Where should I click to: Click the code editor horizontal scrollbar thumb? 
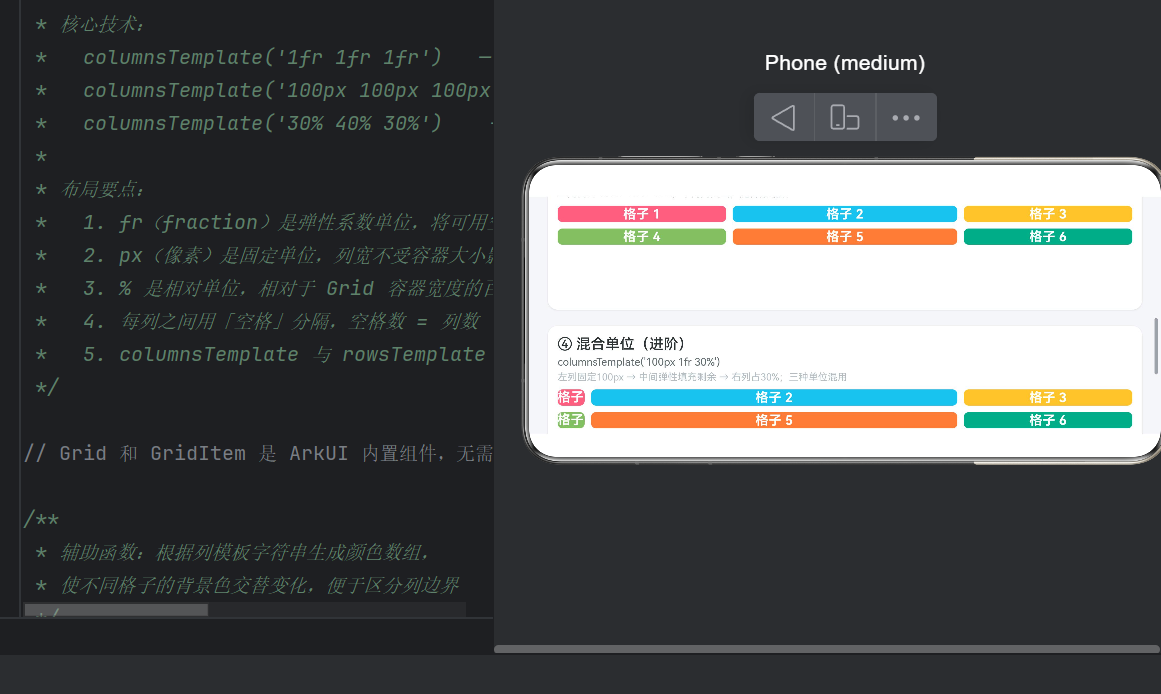[116, 610]
